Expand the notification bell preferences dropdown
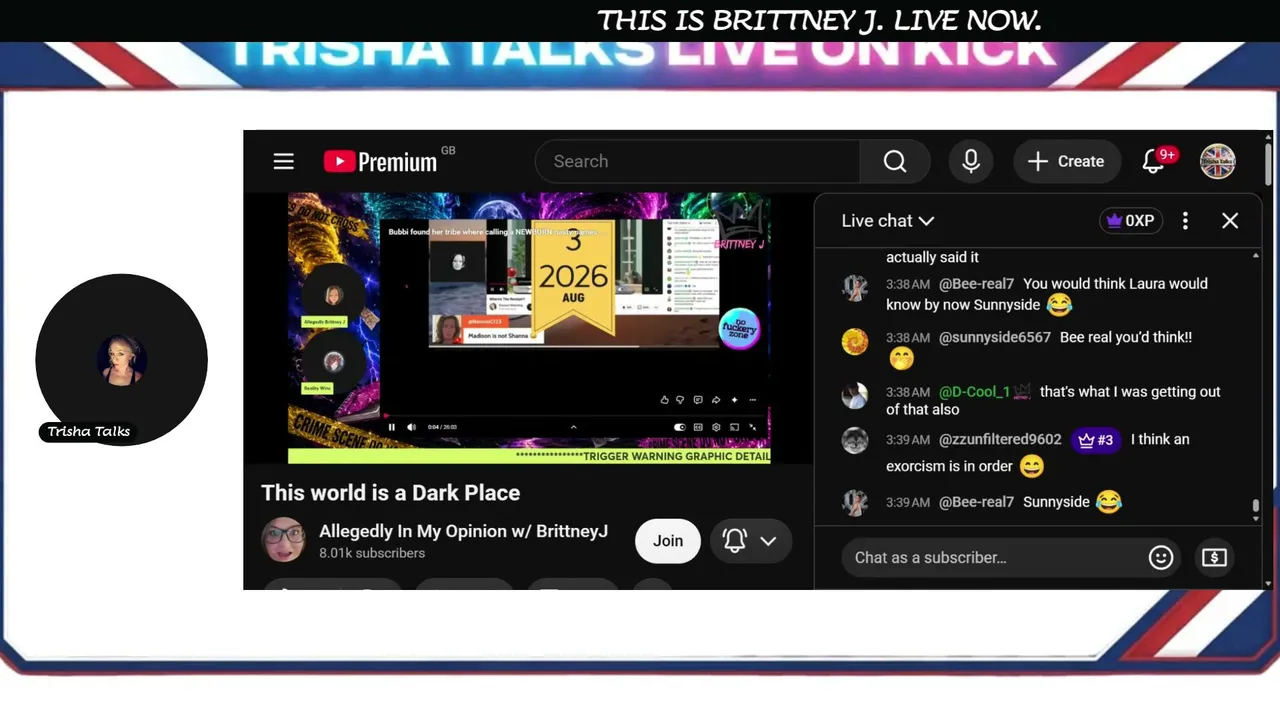This screenshot has height=720, width=1280. click(751, 541)
